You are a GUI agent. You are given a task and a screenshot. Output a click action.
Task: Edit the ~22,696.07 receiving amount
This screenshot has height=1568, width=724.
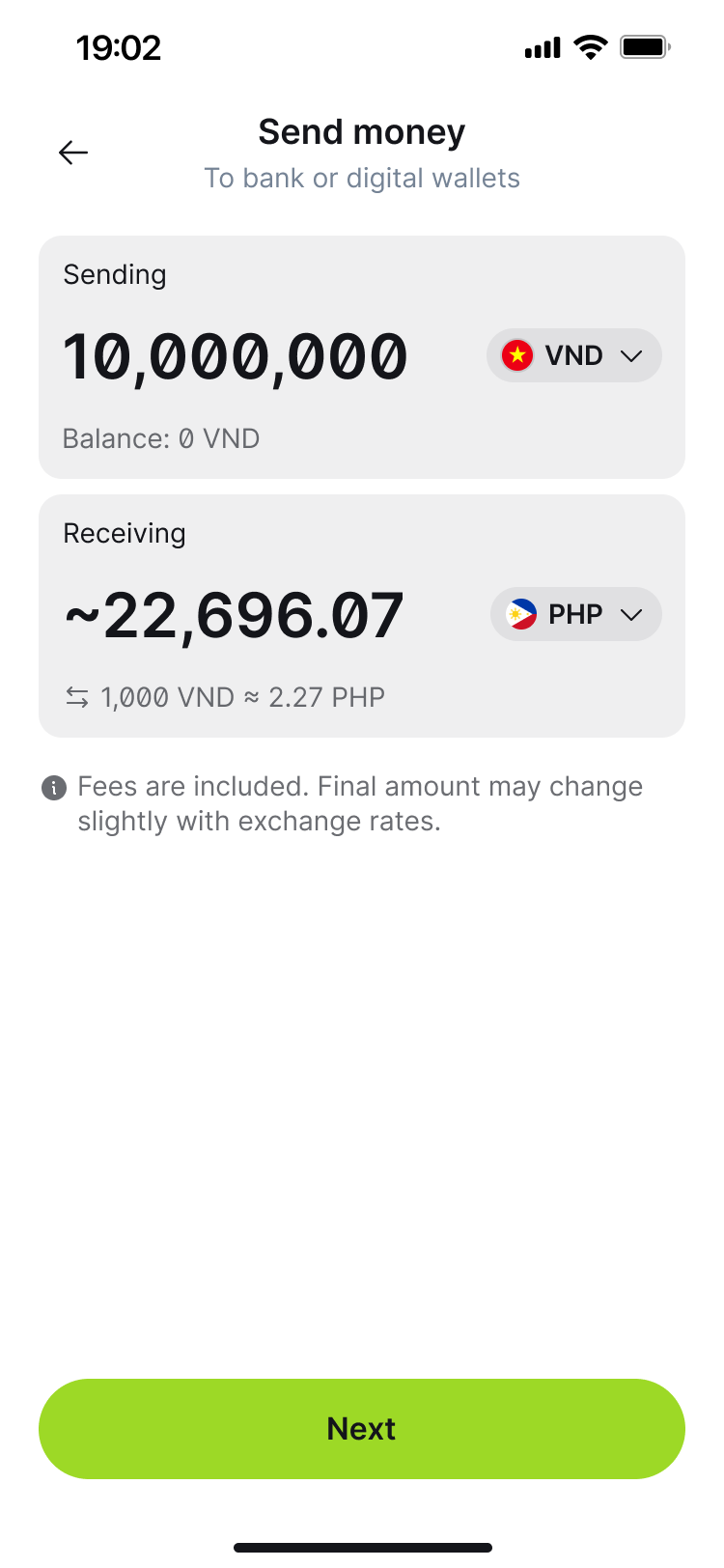(x=234, y=616)
